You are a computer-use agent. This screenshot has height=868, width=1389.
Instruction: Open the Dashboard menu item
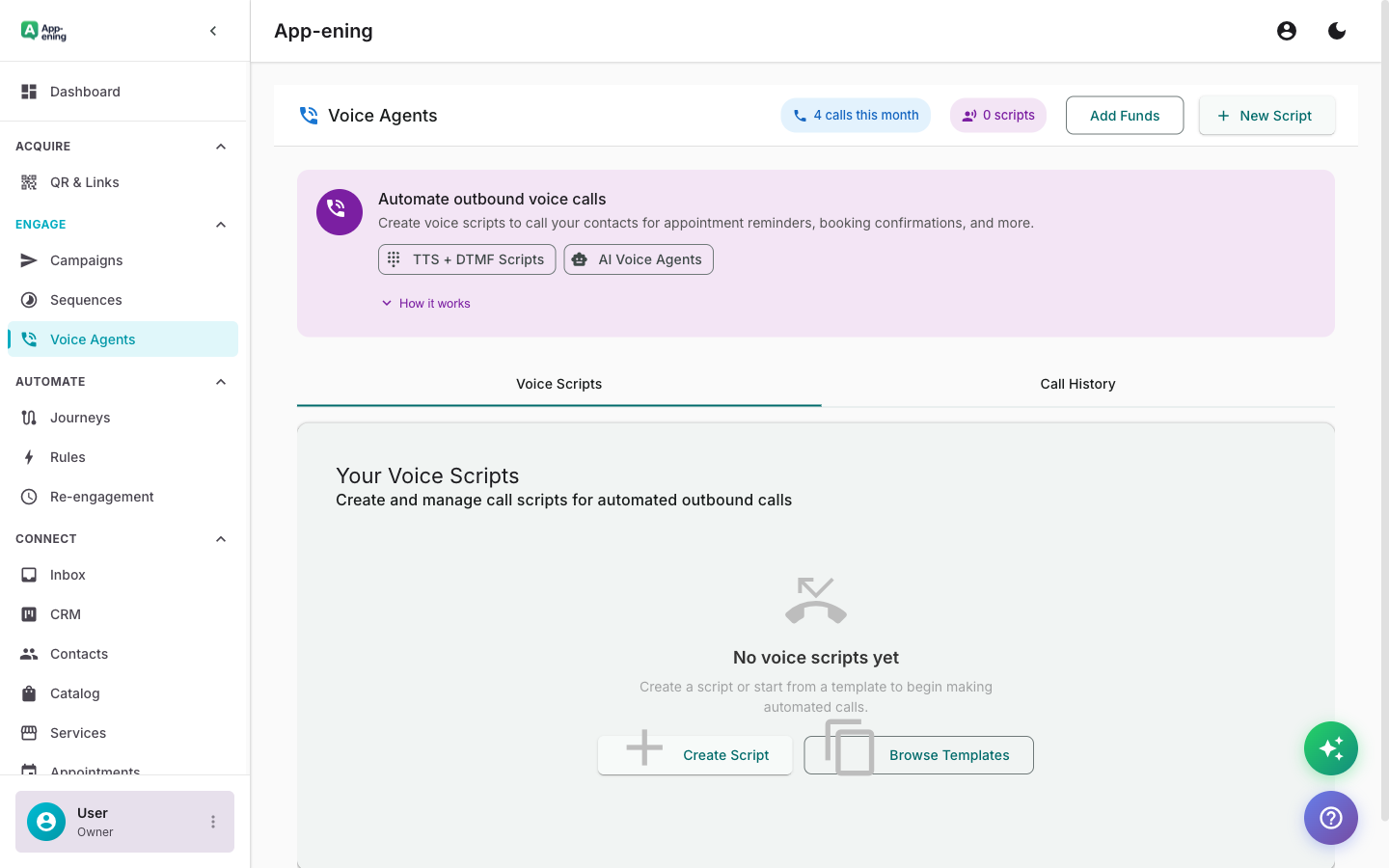point(85,91)
